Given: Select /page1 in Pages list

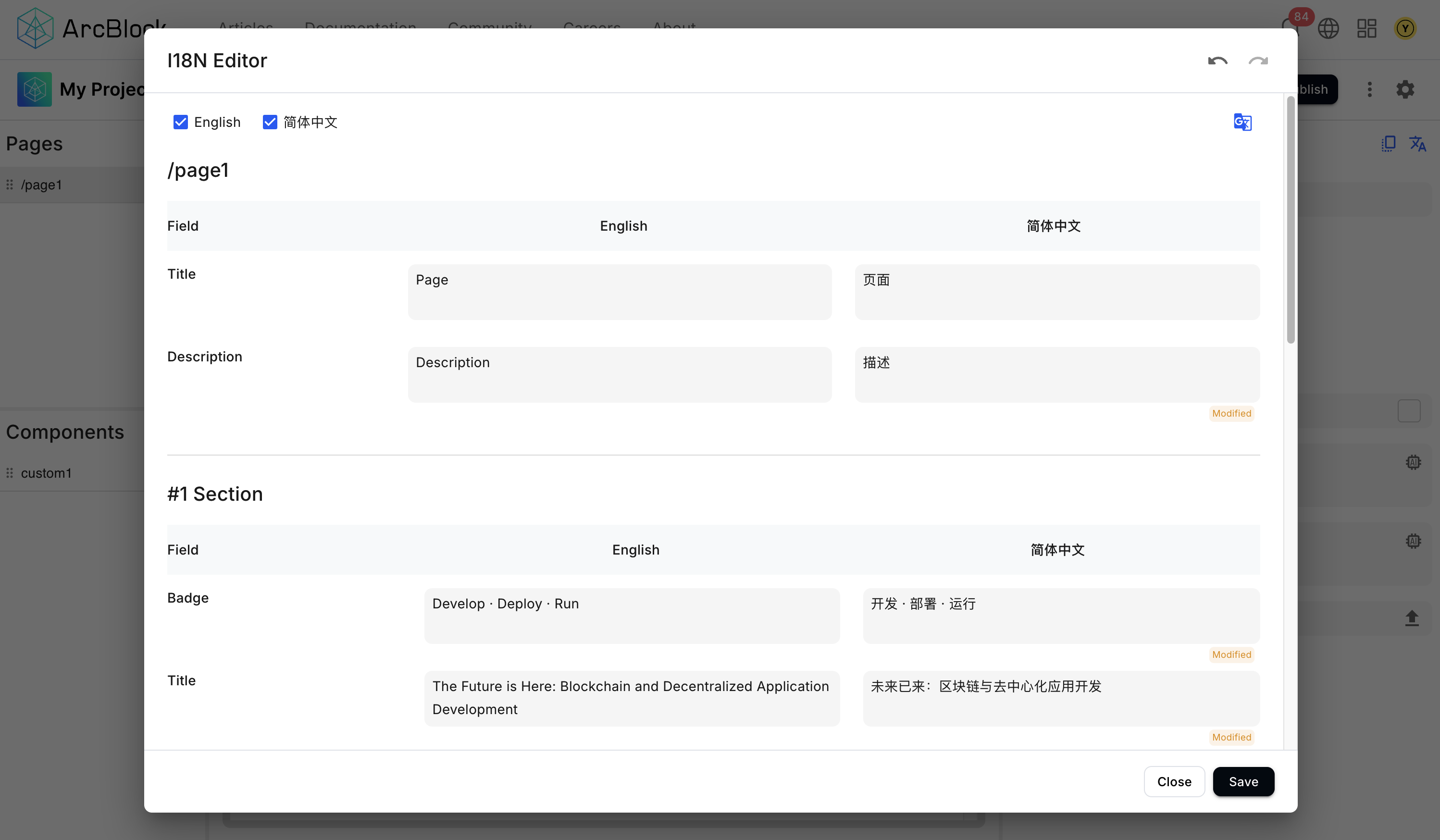Looking at the screenshot, I should 41,185.
